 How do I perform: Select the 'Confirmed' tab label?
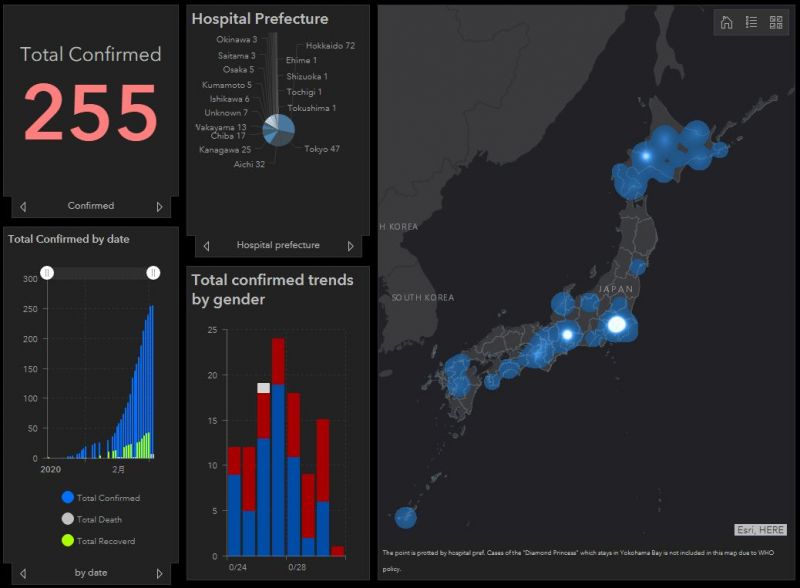click(91, 206)
